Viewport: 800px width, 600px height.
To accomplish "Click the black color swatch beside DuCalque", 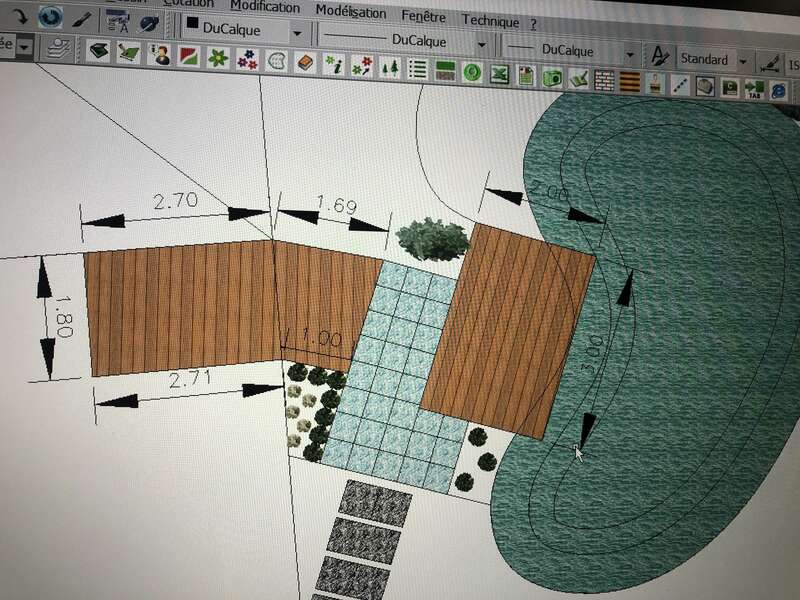I will point(191,27).
